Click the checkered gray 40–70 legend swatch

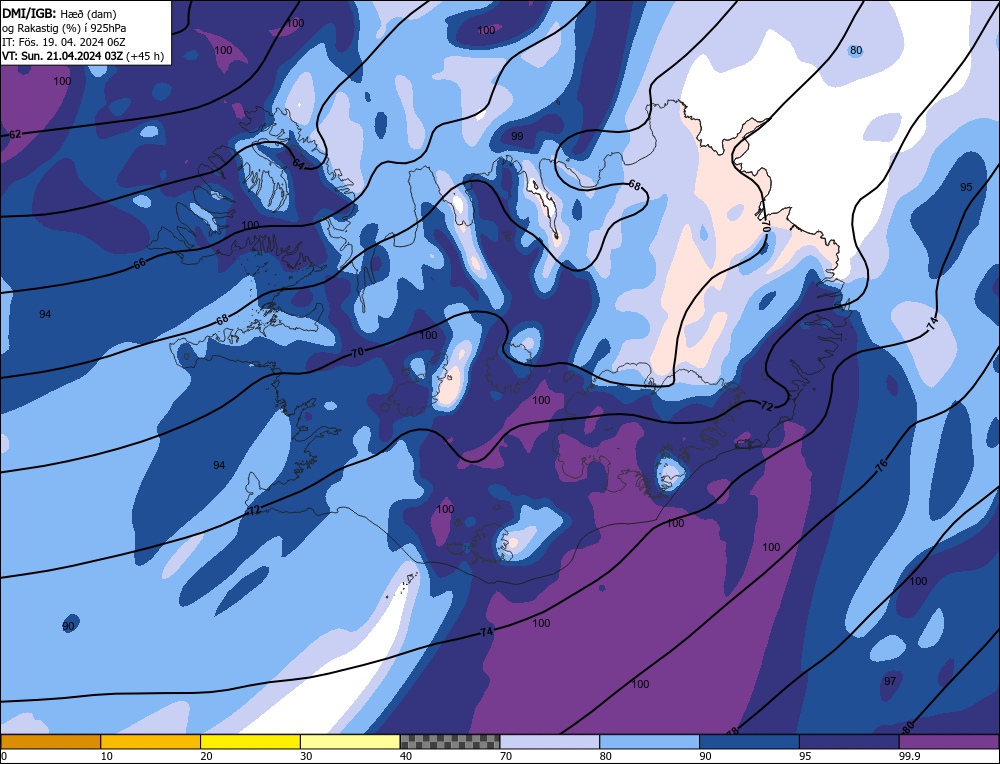tap(450, 742)
